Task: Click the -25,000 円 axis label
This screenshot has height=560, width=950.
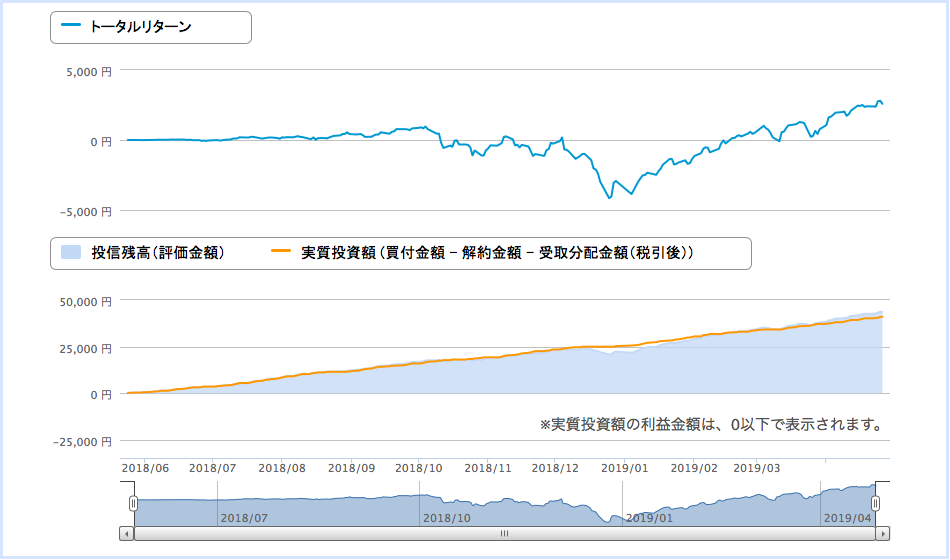Action: pos(82,442)
